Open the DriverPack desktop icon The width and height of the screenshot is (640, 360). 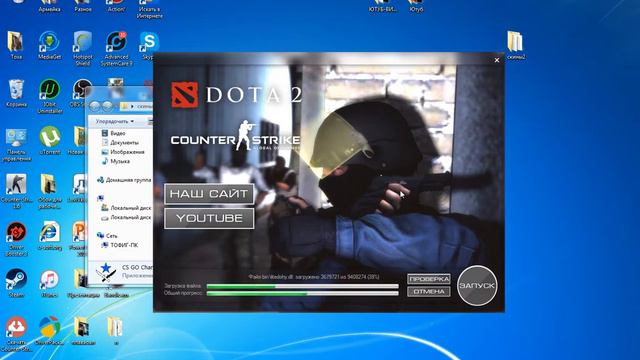coord(49,331)
